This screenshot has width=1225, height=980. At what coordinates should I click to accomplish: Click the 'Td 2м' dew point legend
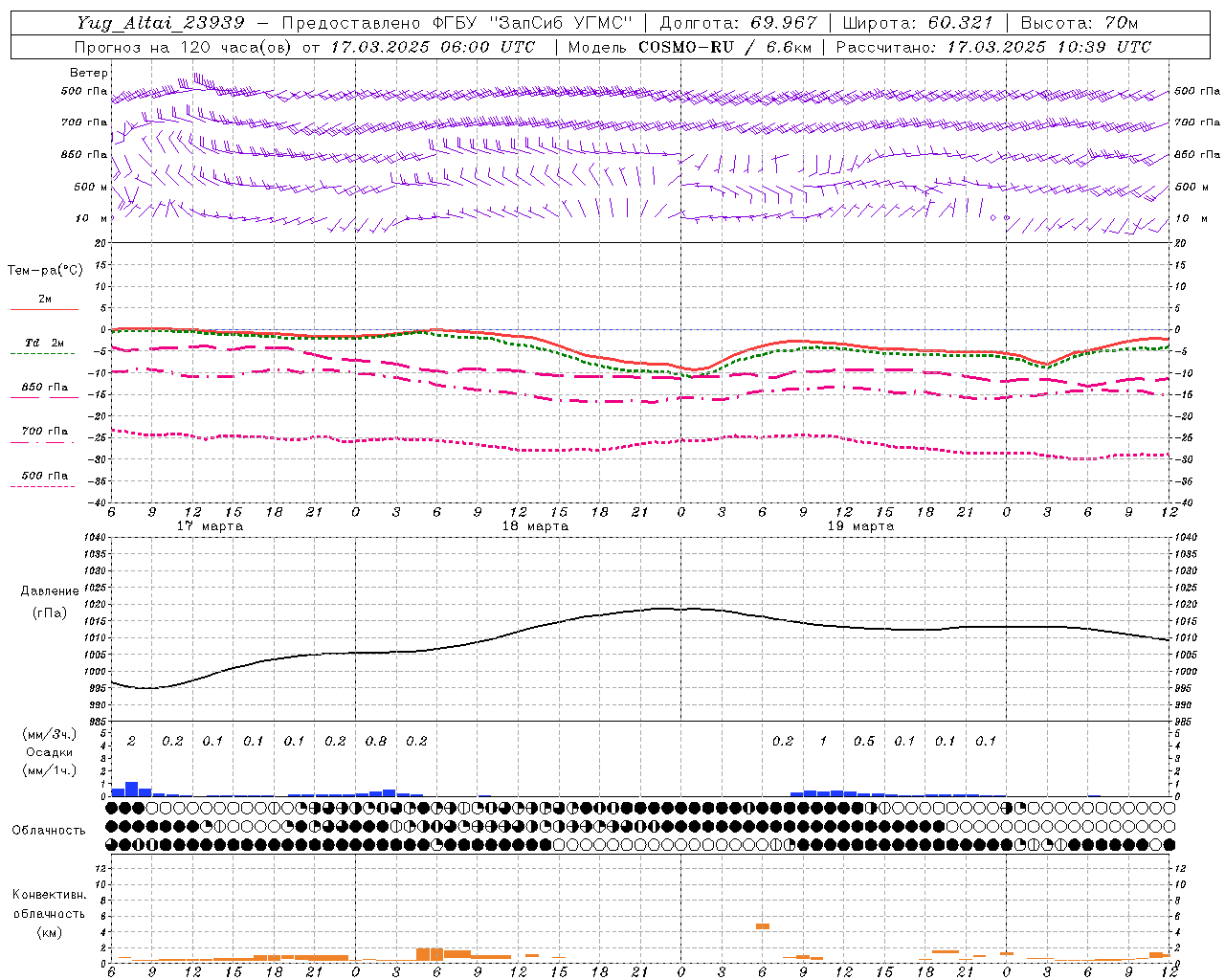pos(45,343)
